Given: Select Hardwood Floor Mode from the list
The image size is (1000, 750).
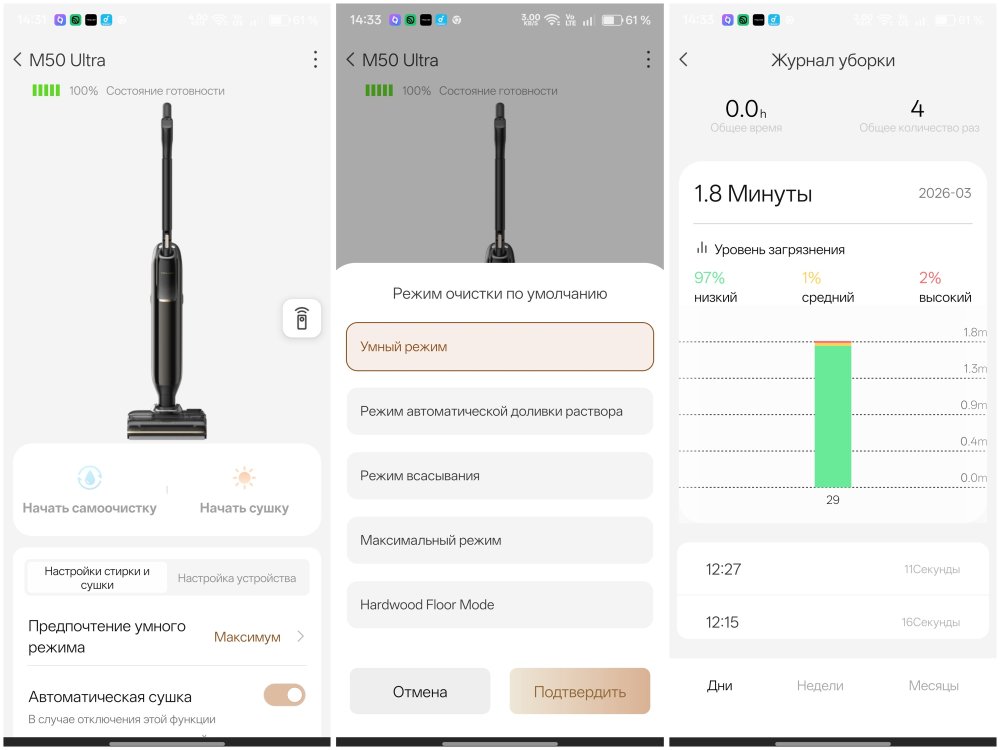Looking at the screenshot, I should click(500, 605).
